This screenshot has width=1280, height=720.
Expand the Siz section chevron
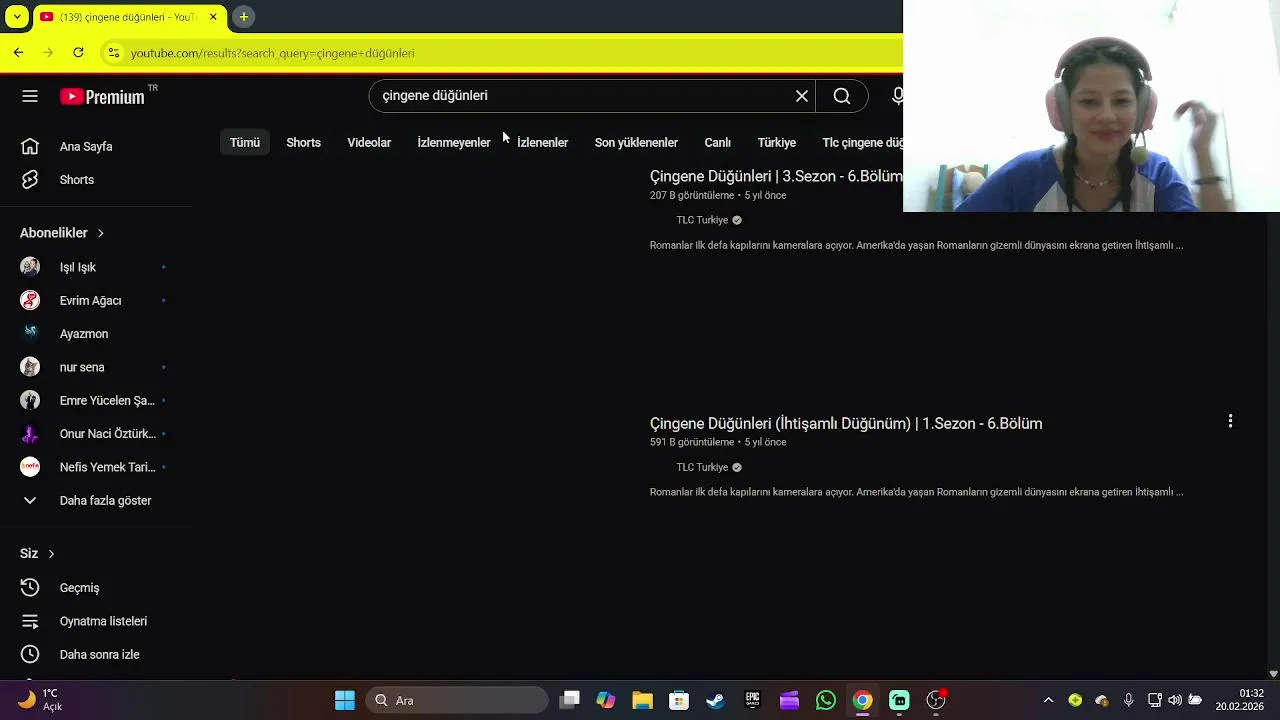coord(51,554)
